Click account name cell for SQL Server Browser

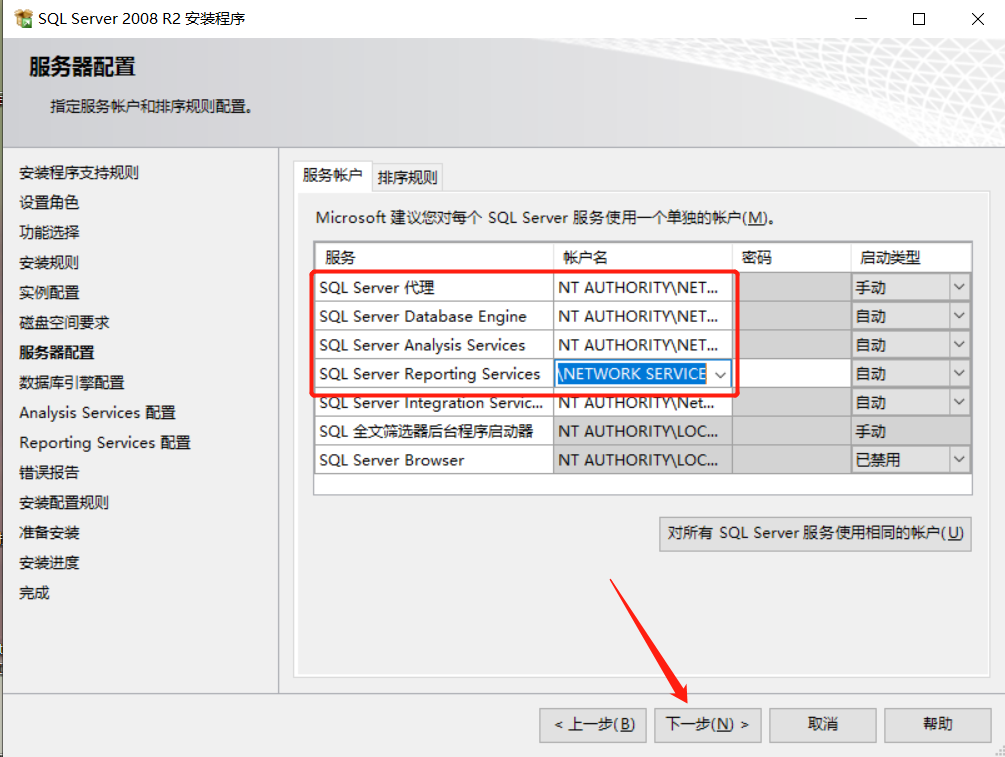(x=643, y=460)
